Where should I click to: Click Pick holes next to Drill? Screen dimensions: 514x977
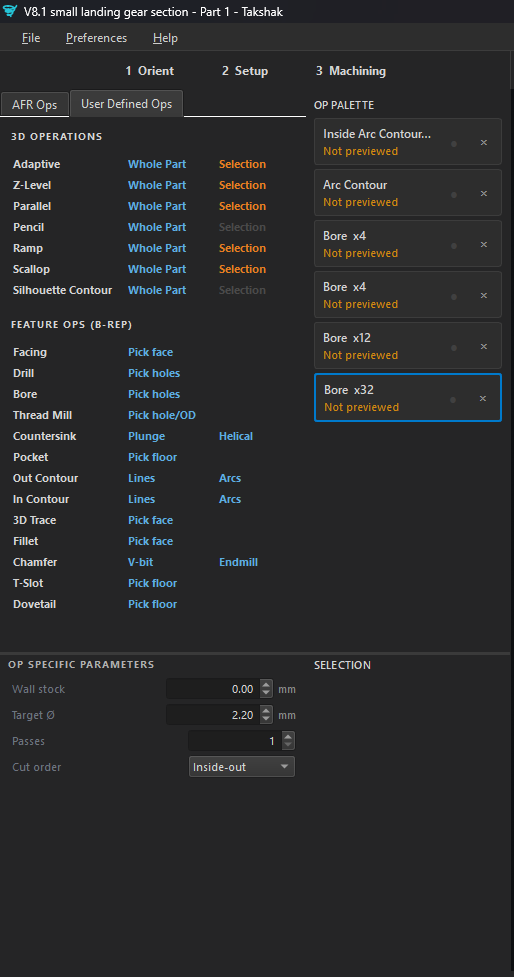pyautogui.click(x=154, y=373)
